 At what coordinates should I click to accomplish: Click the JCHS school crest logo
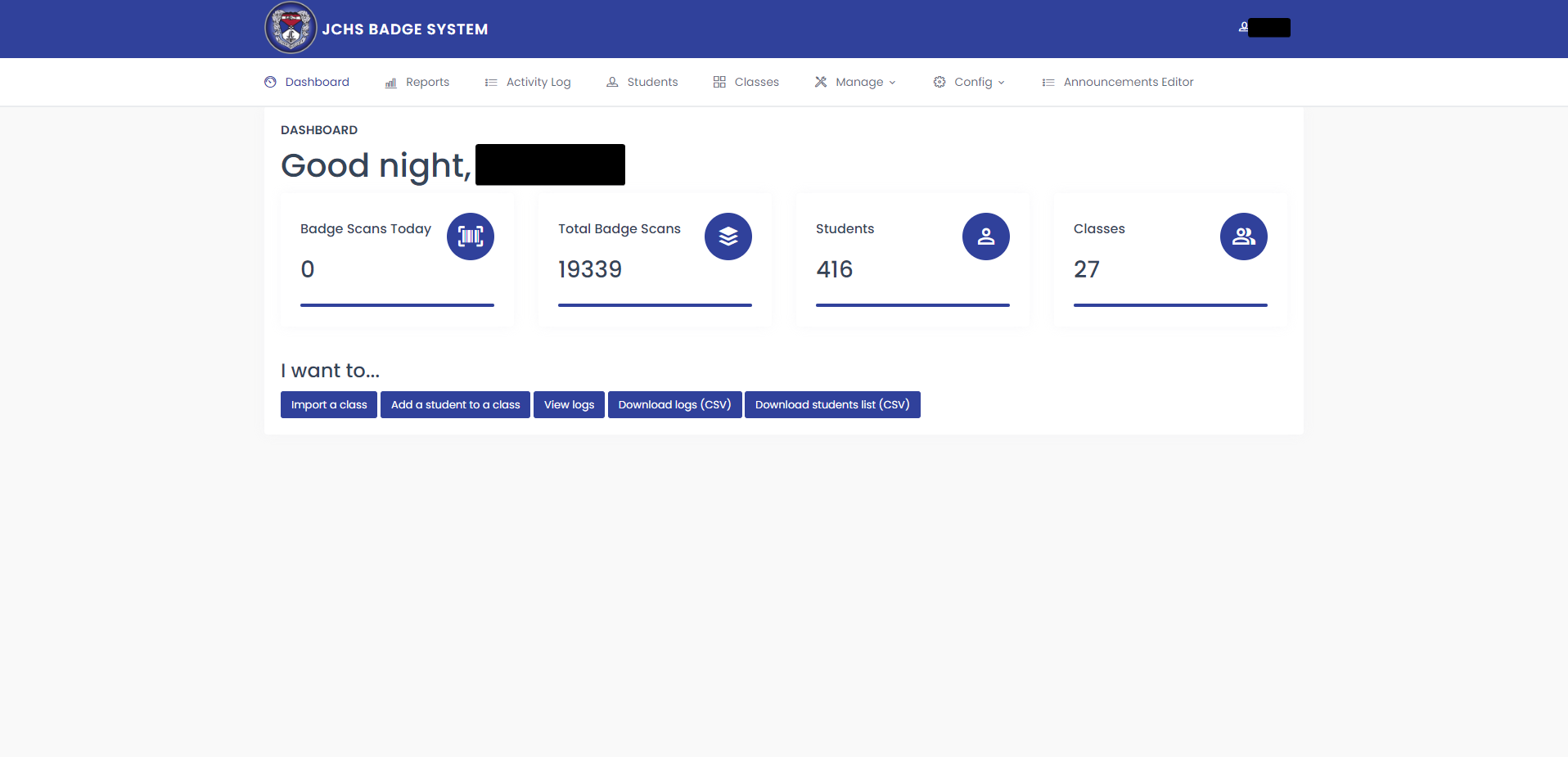coord(291,29)
